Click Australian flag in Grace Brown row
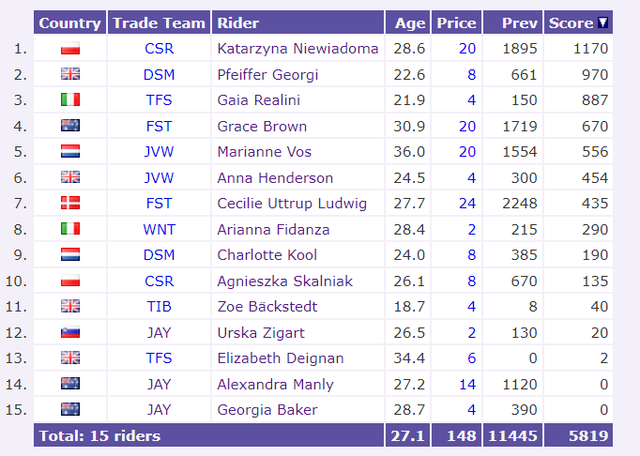 click(x=70, y=125)
